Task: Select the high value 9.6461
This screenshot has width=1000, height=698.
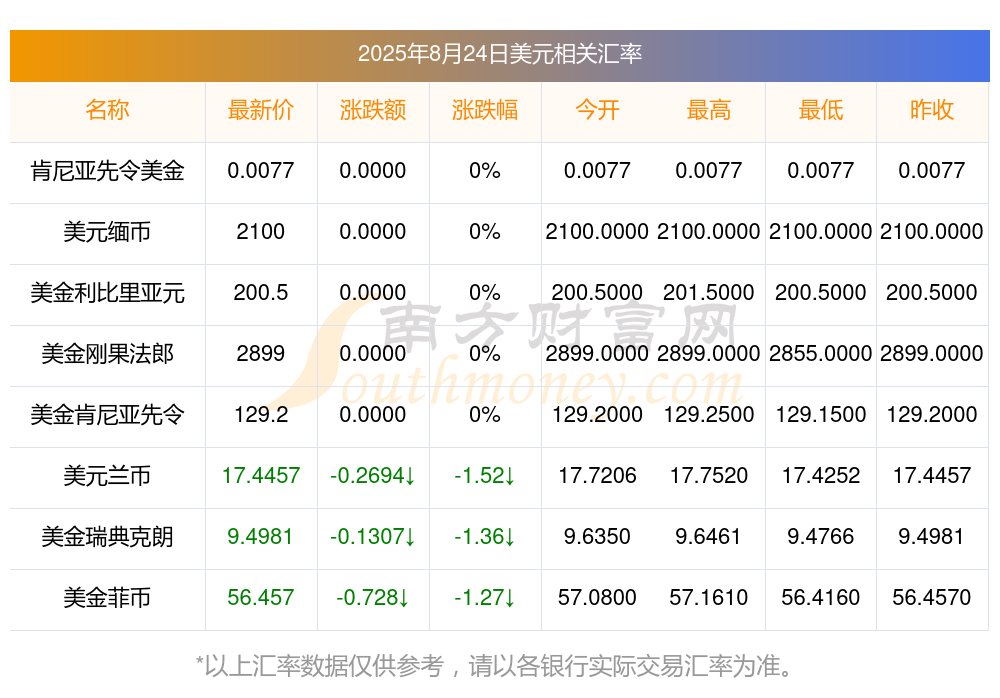Action: point(709,537)
